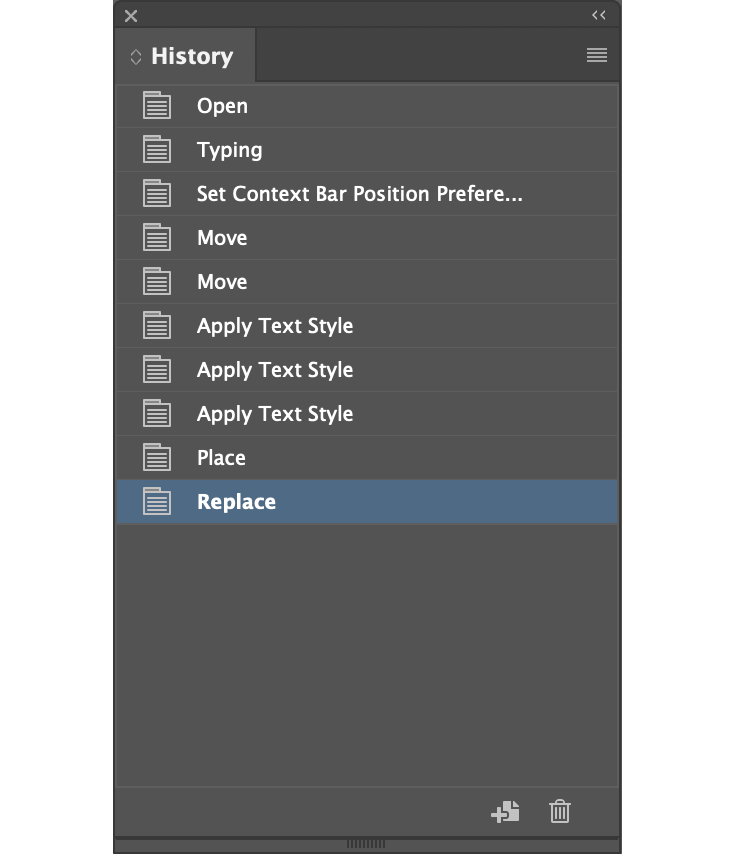Select the History tab
736x854 pixels.
coord(191,56)
